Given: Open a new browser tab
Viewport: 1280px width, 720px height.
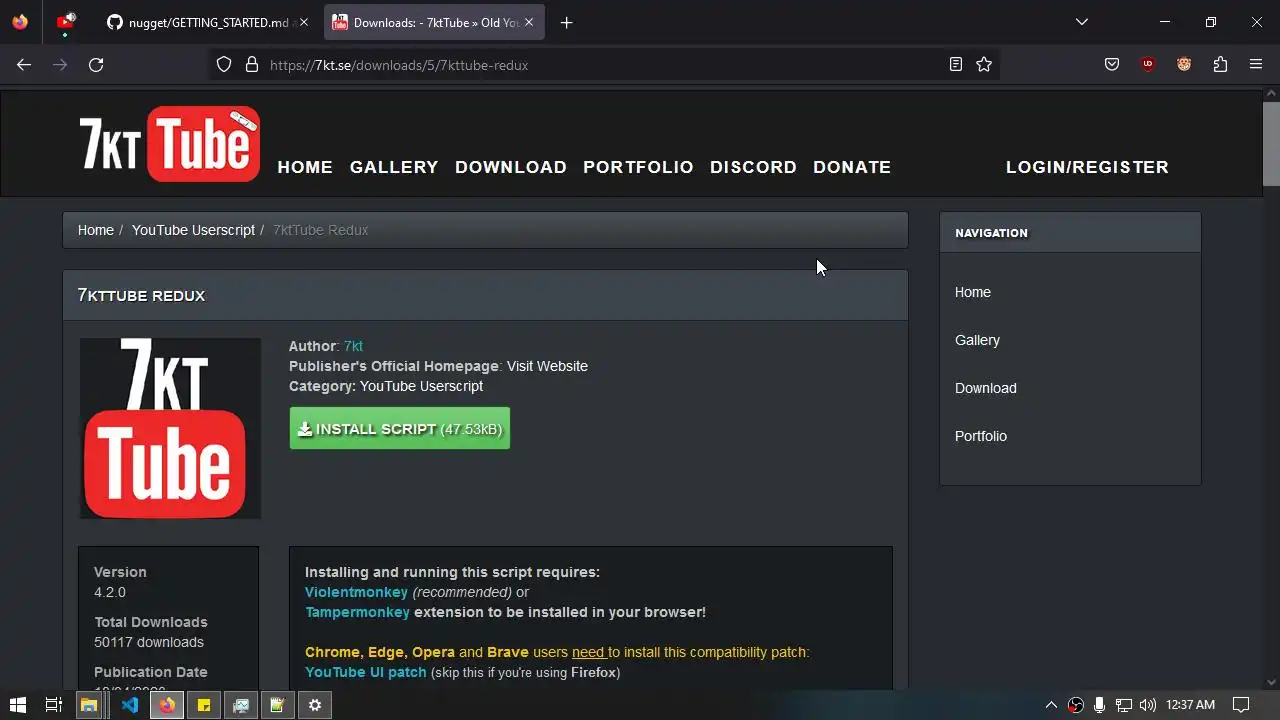Looking at the screenshot, I should coord(567,22).
